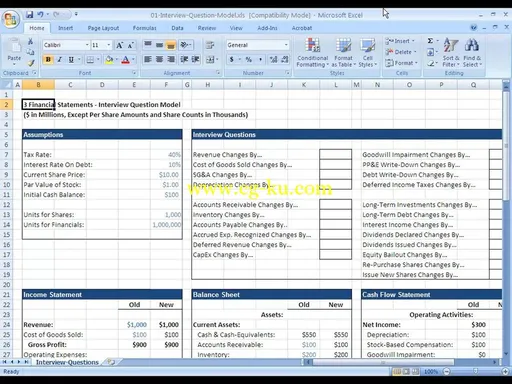The width and height of the screenshot is (512, 384).
Task: Open Conditional Formatting menu
Action: [313, 52]
